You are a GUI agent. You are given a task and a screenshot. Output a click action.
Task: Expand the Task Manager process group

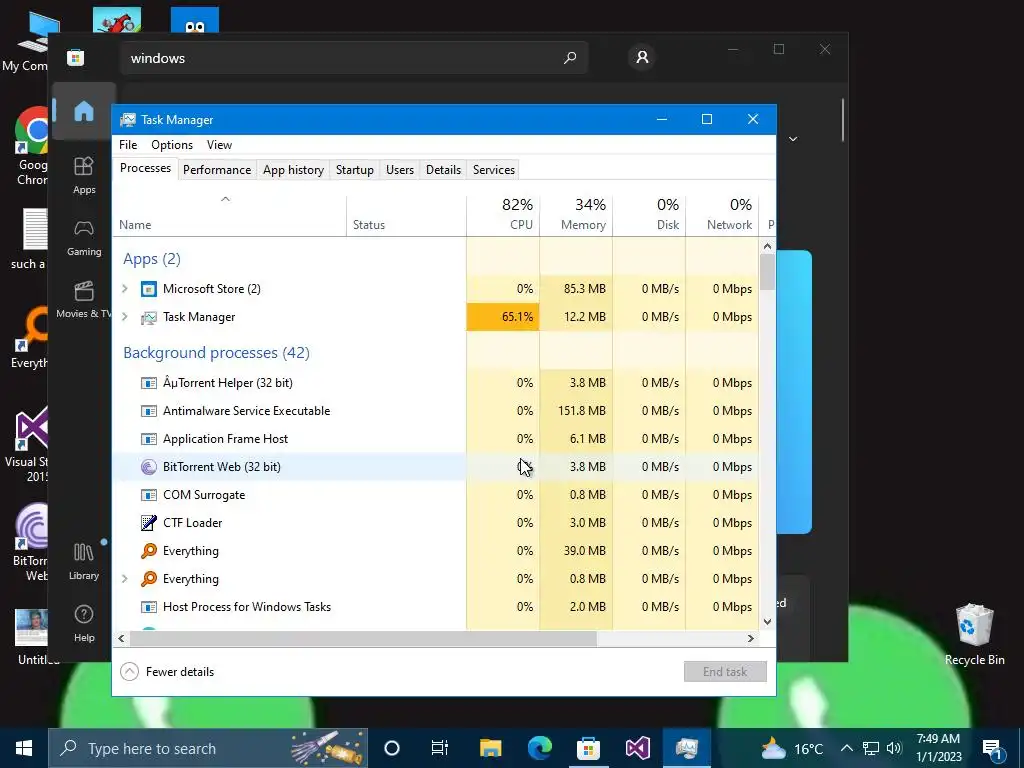[x=125, y=317]
